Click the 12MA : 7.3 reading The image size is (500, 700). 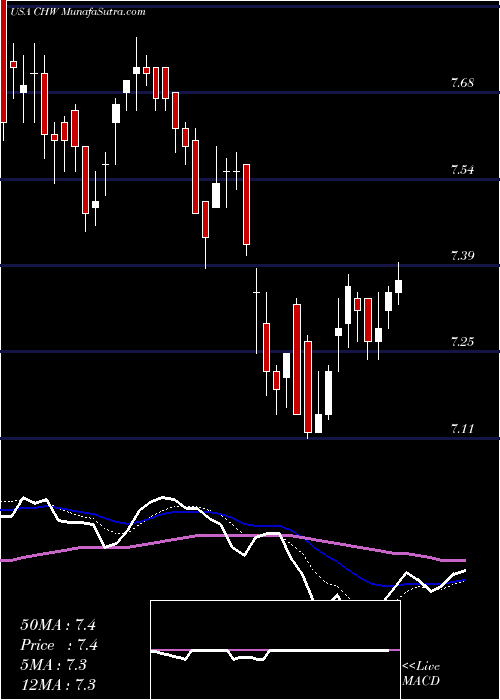[x=58, y=685]
